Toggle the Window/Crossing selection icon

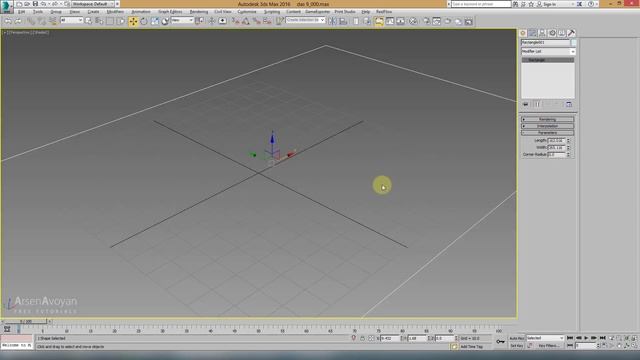121,21
